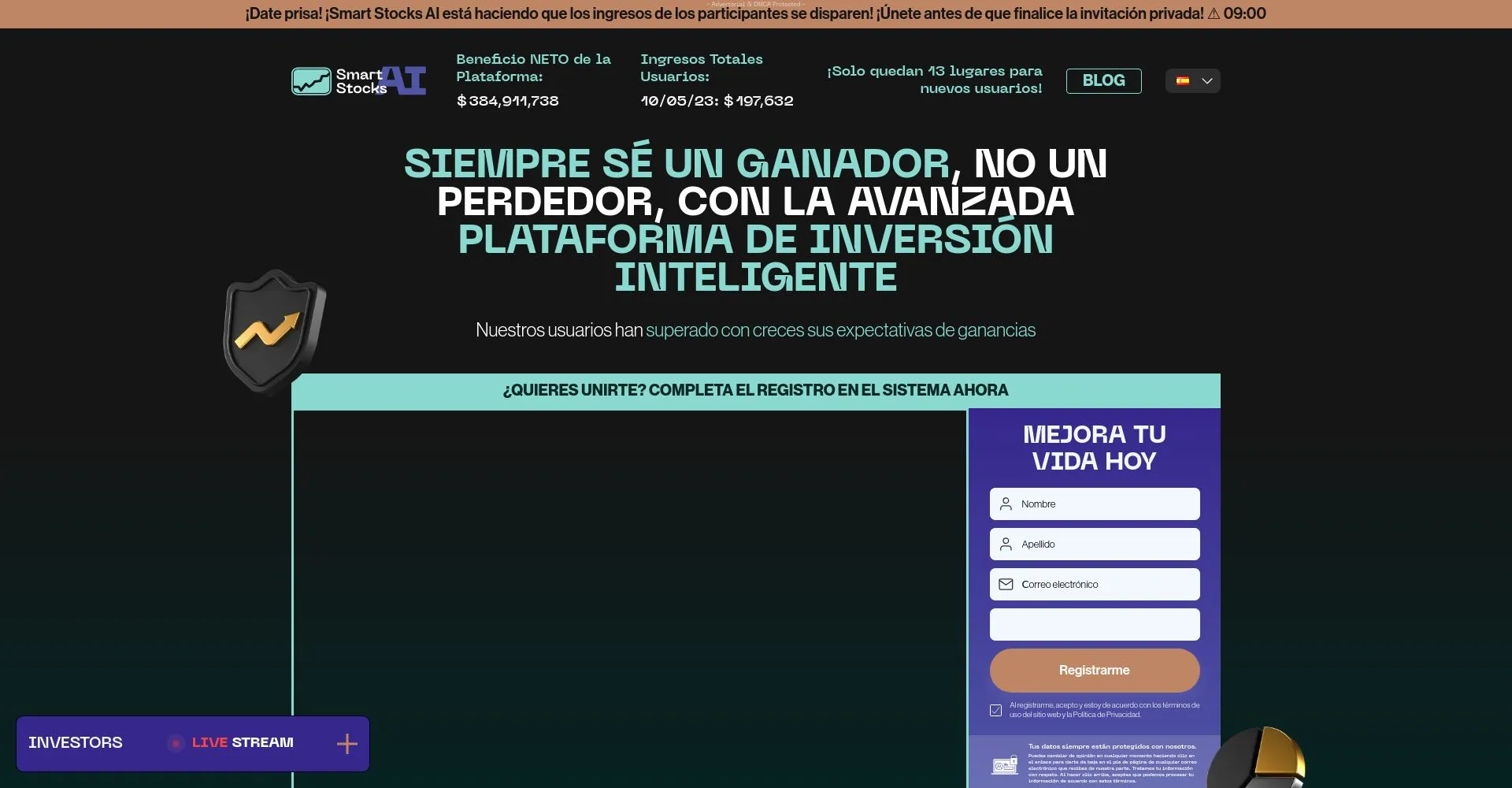Click the 09:00 countdown timer in top banner

(1245, 13)
